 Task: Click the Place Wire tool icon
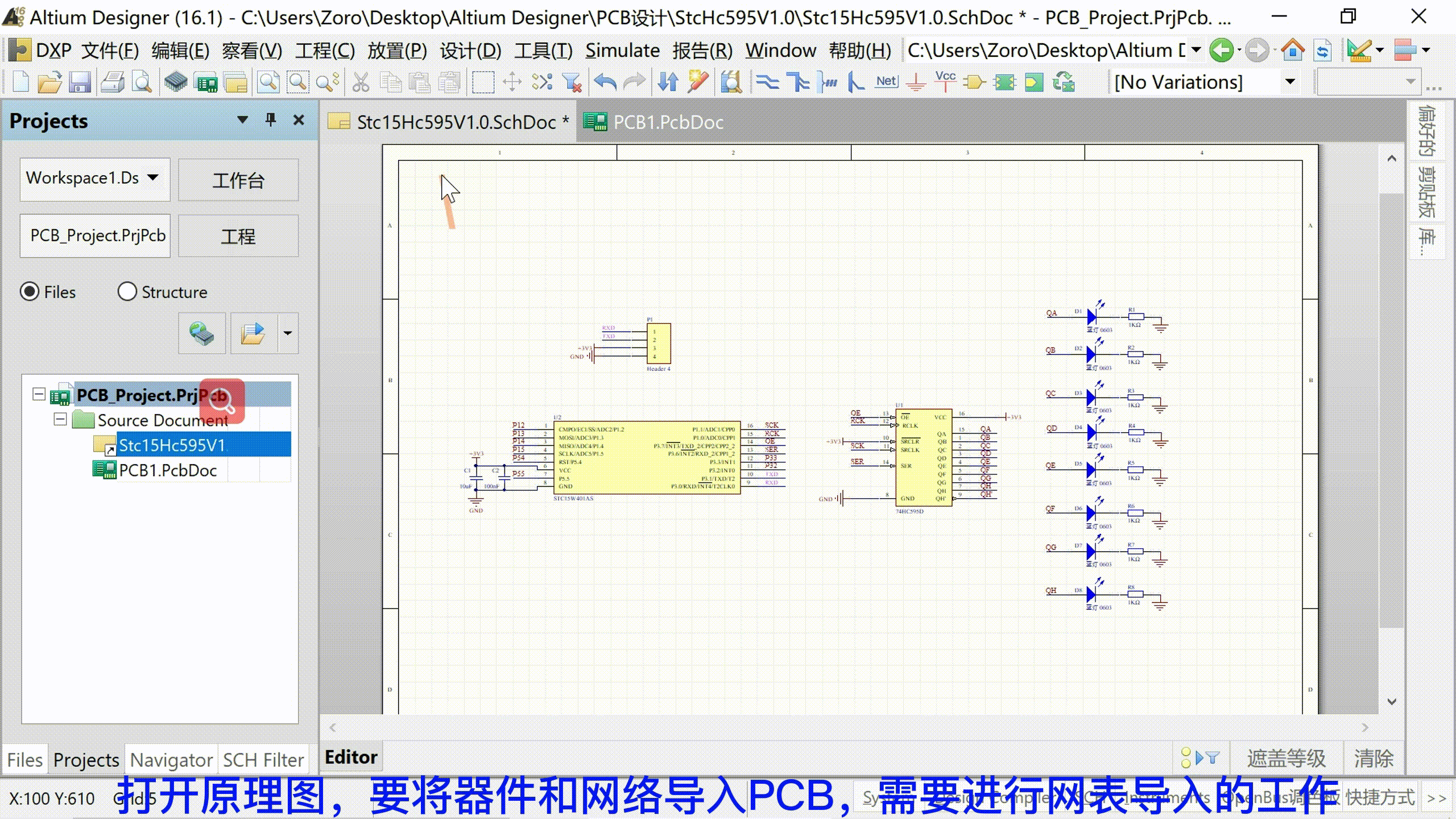pyautogui.click(x=767, y=82)
